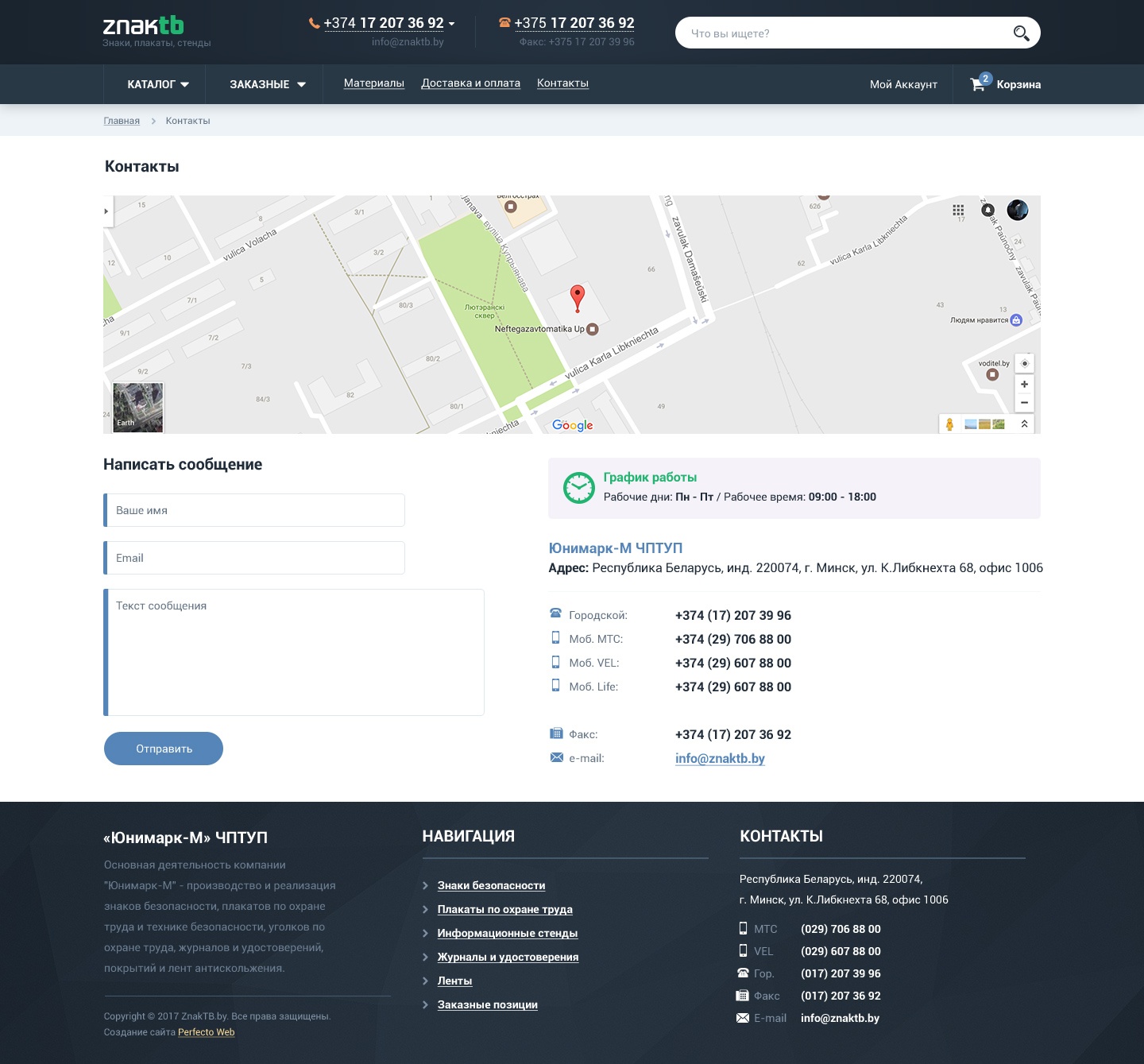Open the phone number dropdown arrow in header
The width and height of the screenshot is (1144, 1064).
[x=451, y=24]
